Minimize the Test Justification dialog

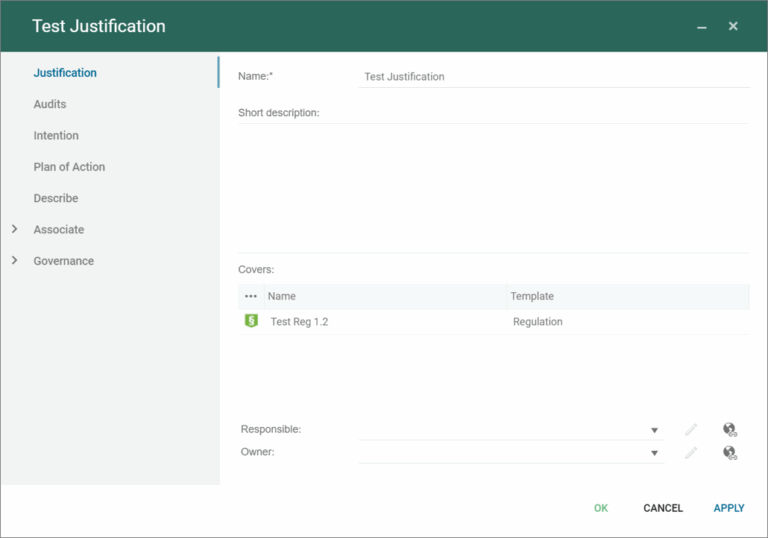702,27
